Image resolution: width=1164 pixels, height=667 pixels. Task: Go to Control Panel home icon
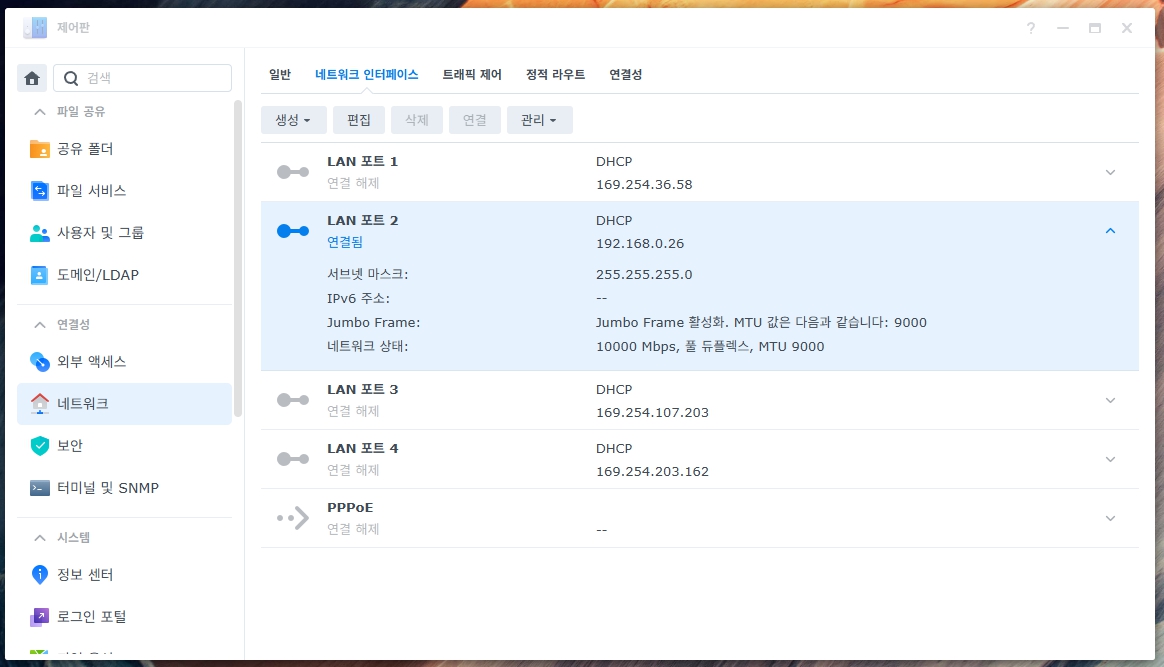pyautogui.click(x=32, y=78)
